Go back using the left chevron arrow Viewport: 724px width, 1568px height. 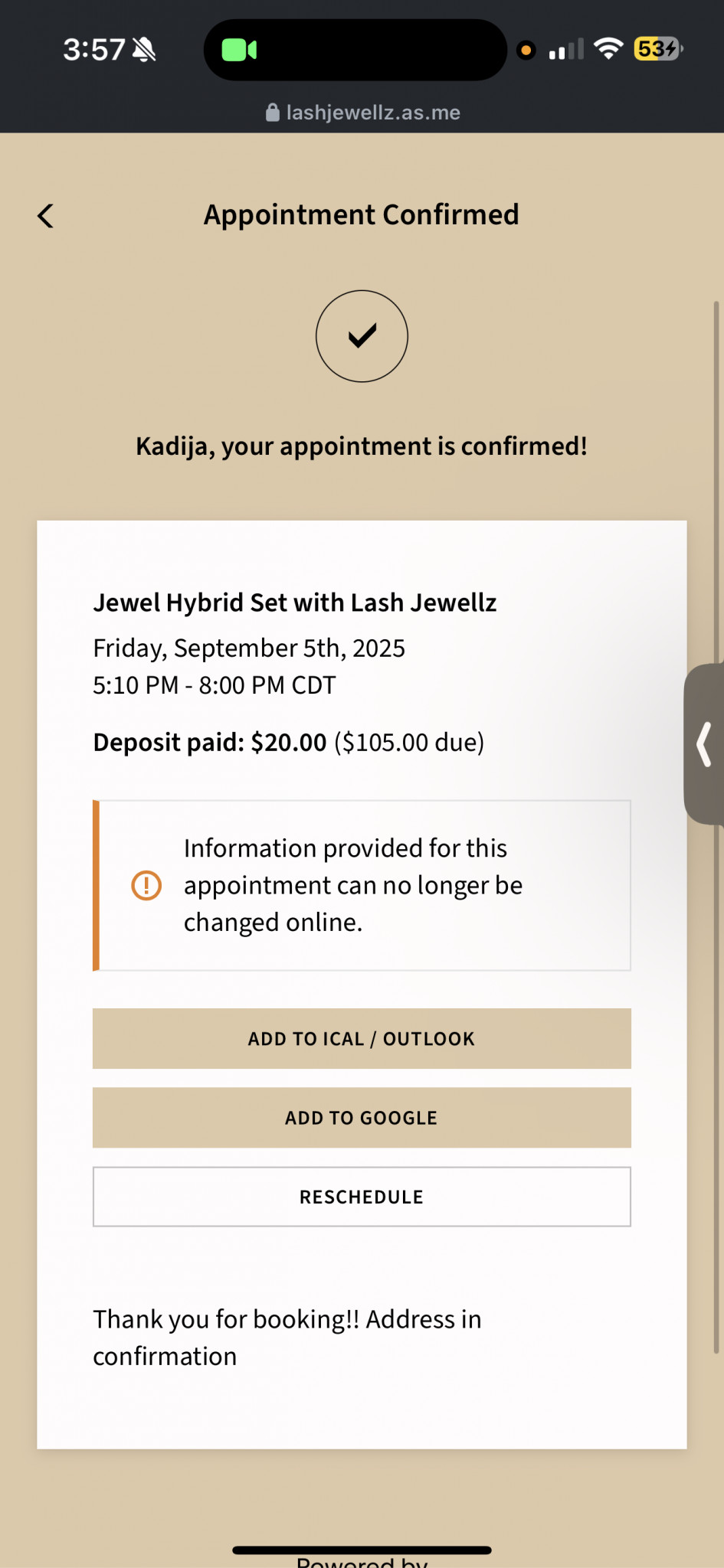point(46,216)
